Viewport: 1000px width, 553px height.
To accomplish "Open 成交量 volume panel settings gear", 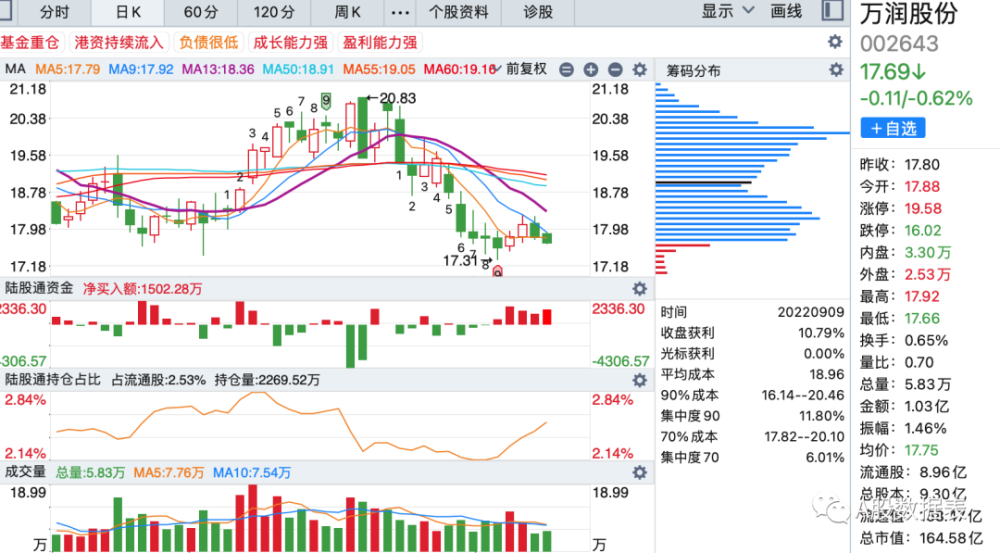I will 640,473.
